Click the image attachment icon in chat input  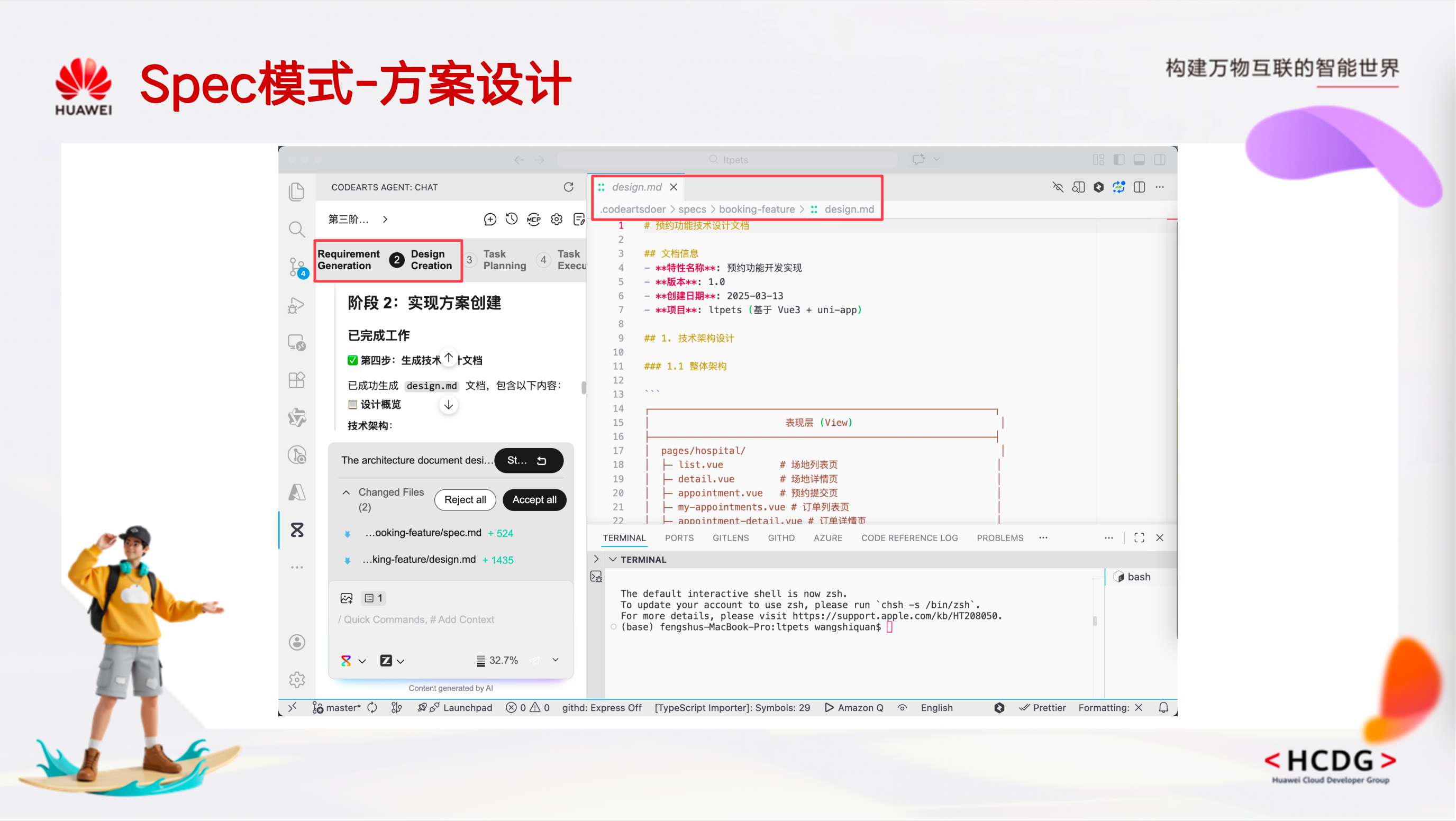click(347, 598)
